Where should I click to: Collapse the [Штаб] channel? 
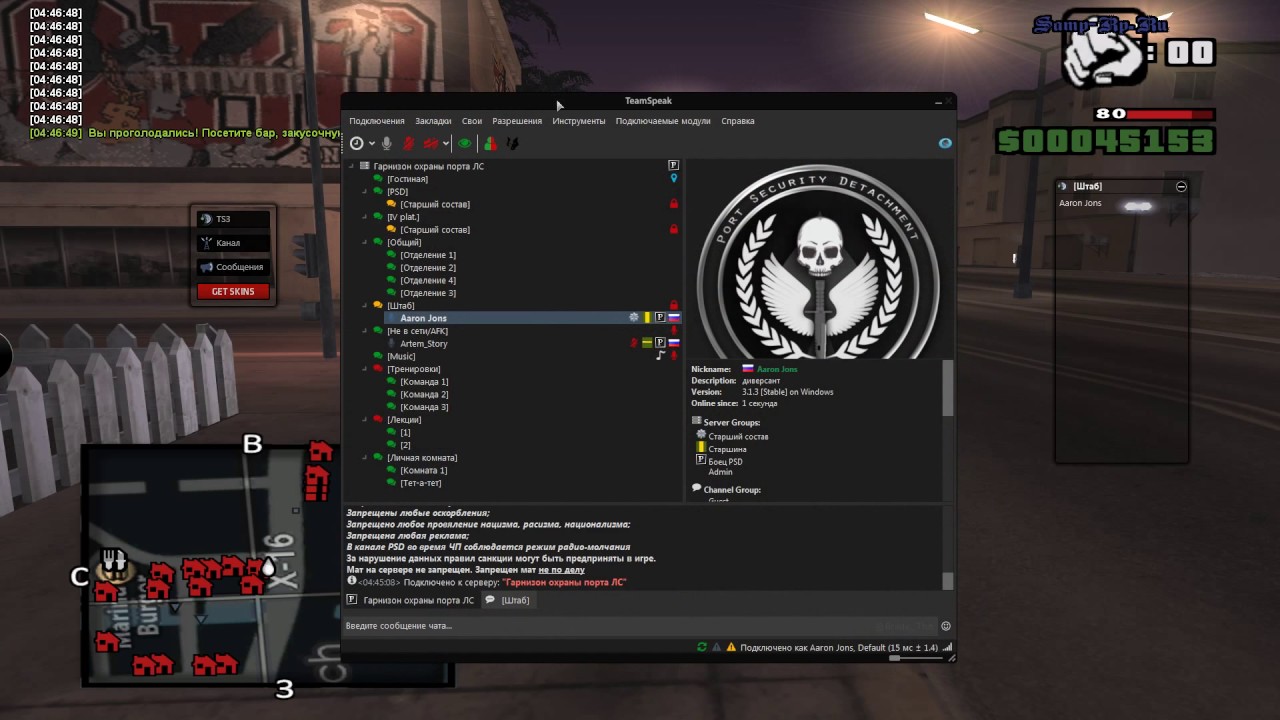(x=365, y=305)
